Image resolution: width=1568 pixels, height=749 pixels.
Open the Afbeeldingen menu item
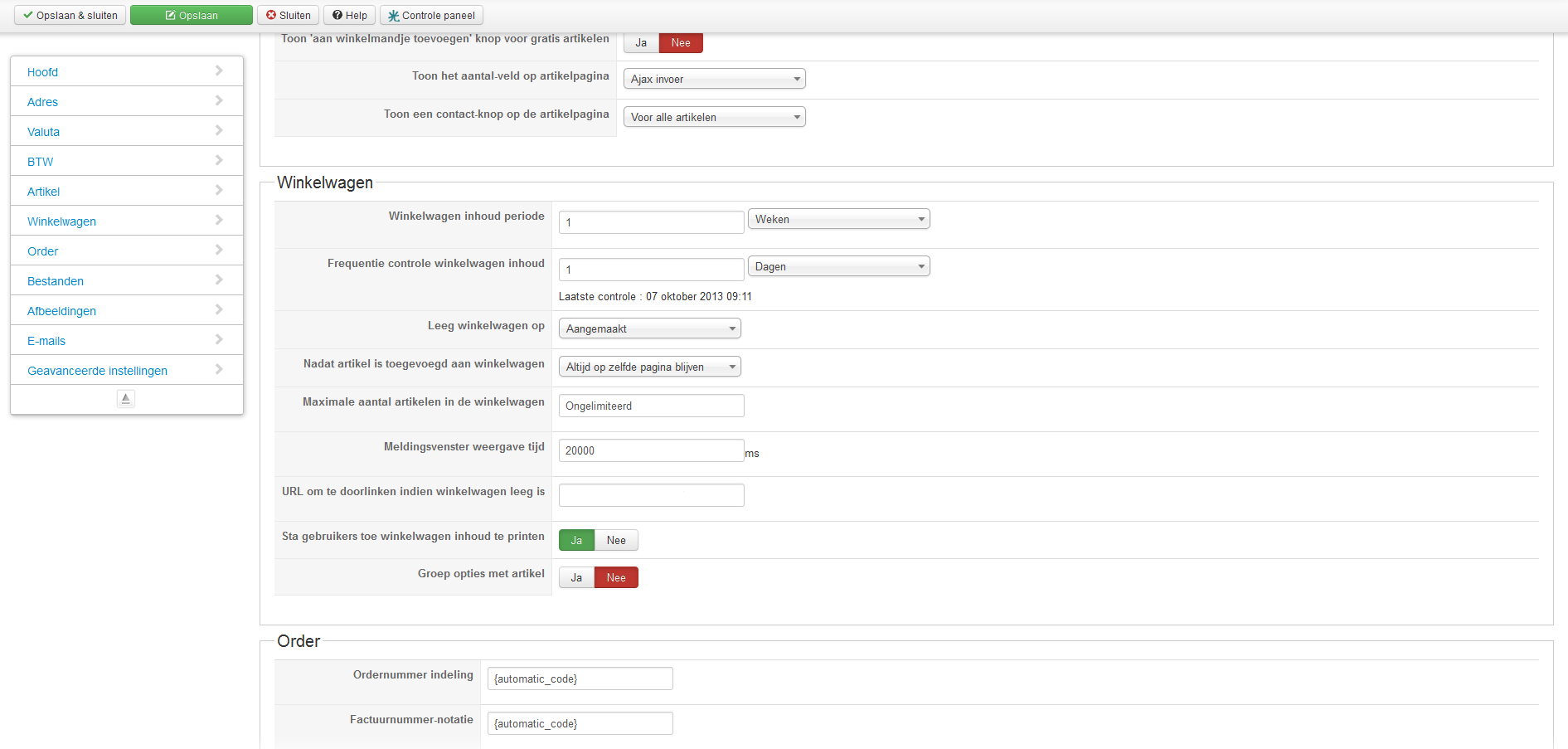(x=61, y=311)
